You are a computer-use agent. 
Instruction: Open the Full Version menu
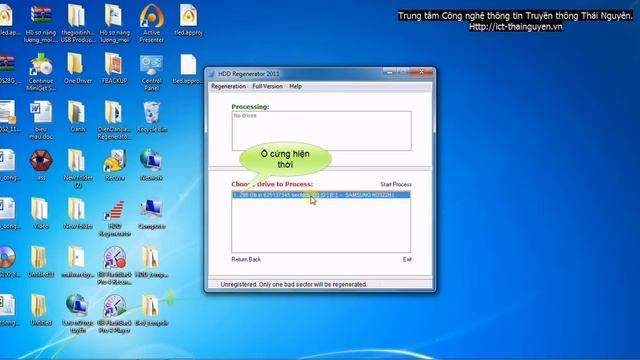(x=267, y=87)
